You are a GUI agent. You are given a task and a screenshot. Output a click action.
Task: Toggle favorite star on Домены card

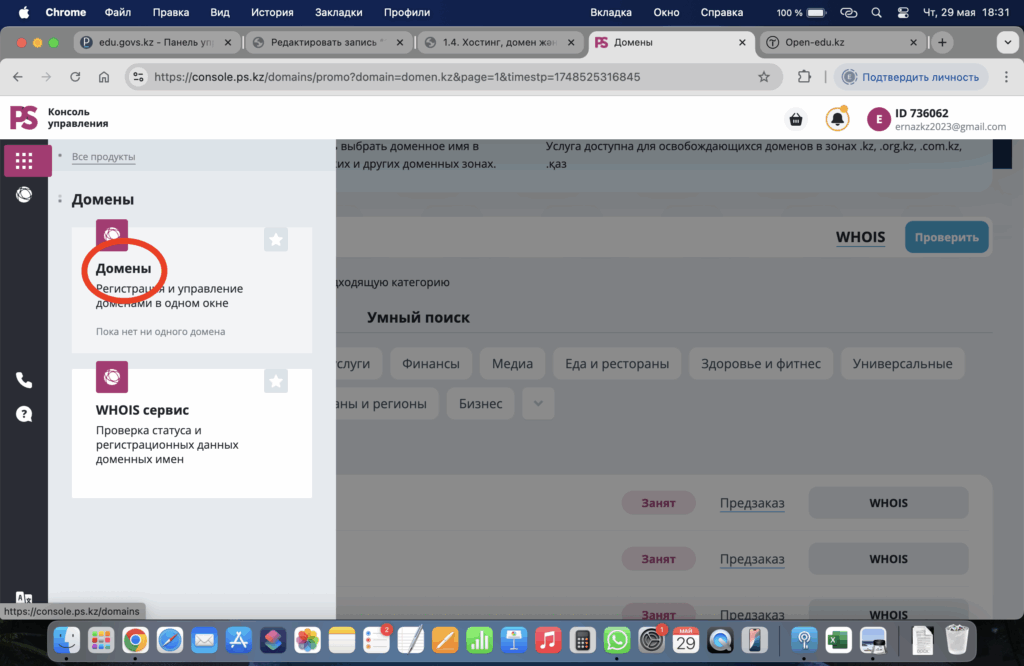pyautogui.click(x=277, y=240)
